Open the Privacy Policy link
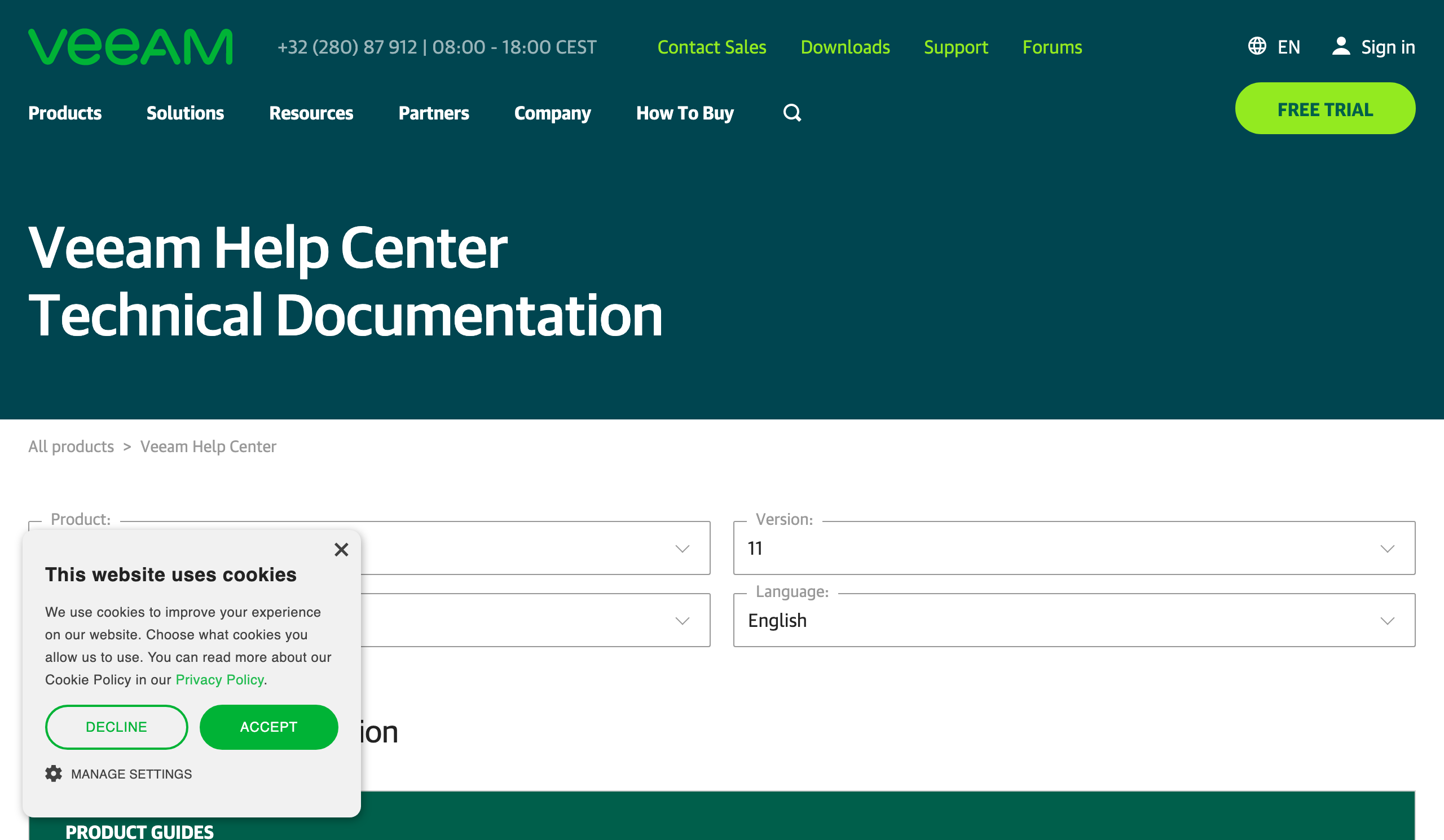 [x=219, y=680]
